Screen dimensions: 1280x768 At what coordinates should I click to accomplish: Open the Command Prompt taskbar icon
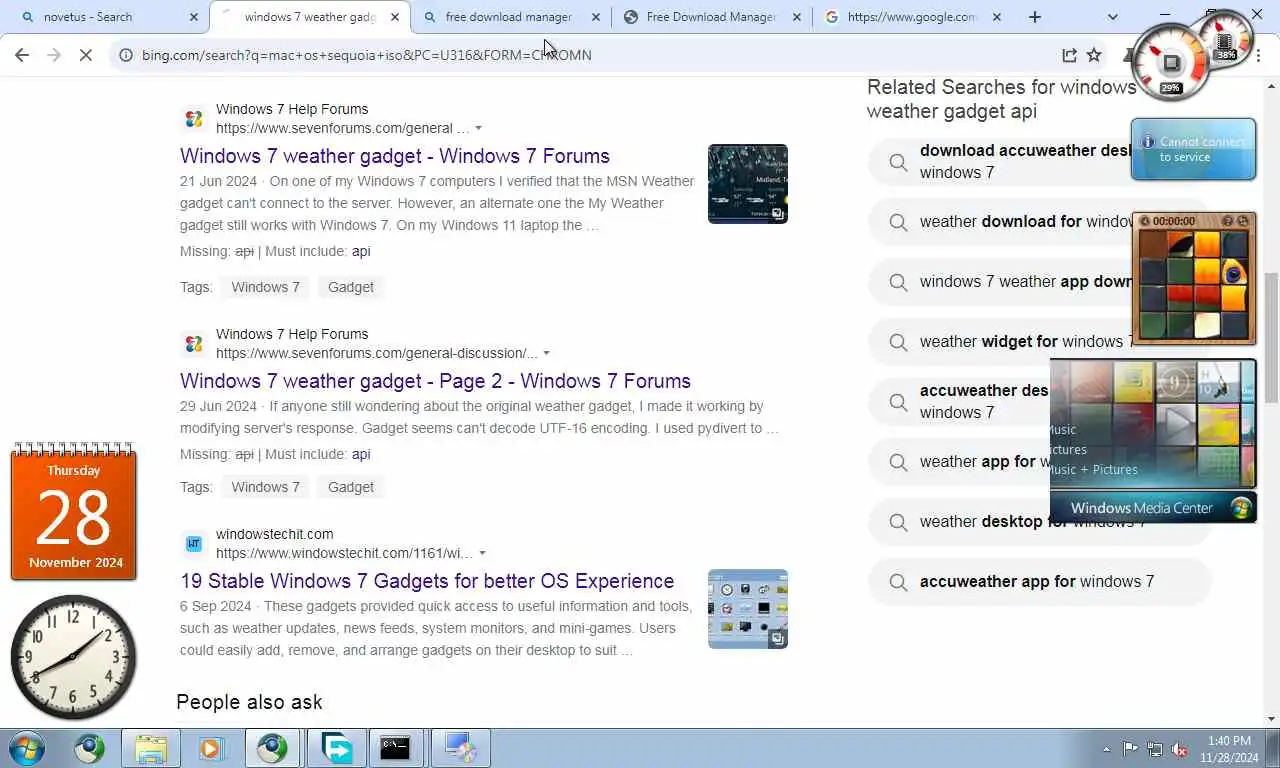(395, 748)
